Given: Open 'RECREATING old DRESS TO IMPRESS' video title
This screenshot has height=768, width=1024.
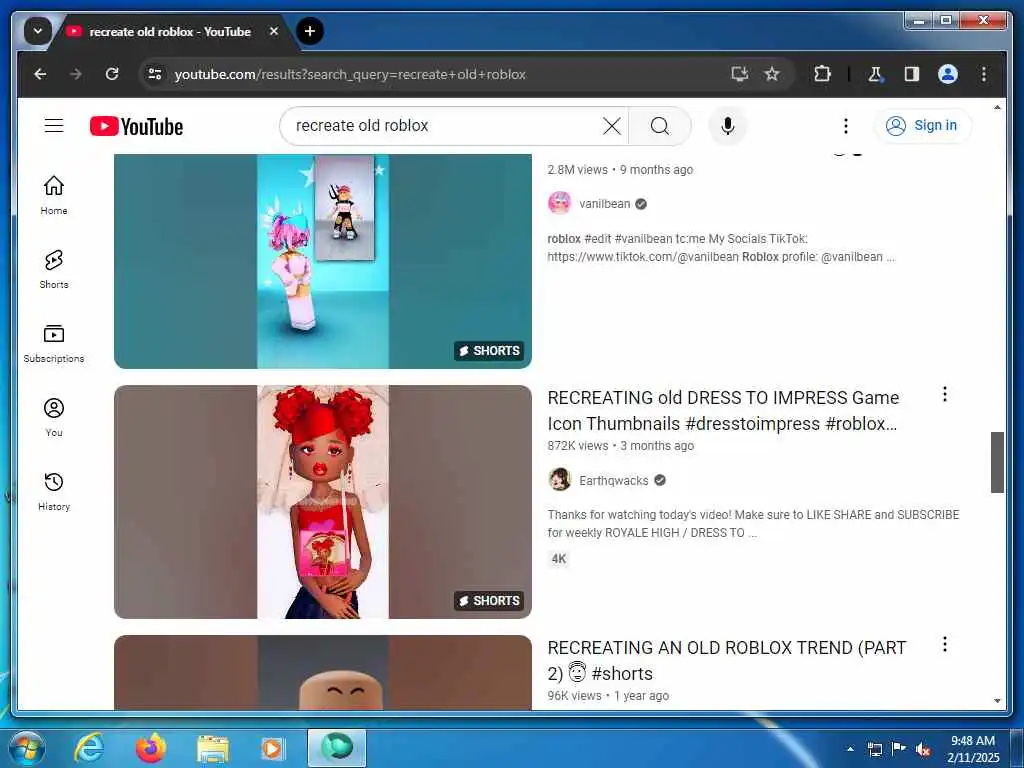Looking at the screenshot, I should click(723, 411).
